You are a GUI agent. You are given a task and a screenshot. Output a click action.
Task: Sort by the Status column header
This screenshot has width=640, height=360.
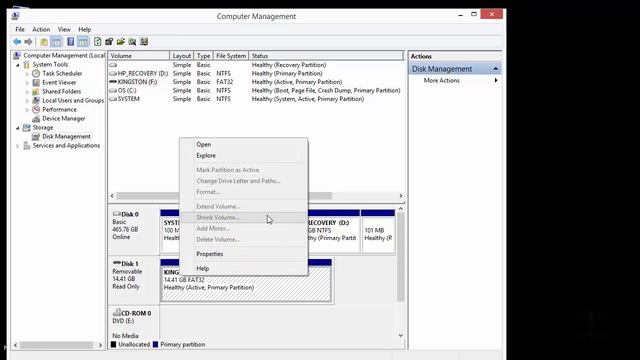pyautogui.click(x=326, y=56)
